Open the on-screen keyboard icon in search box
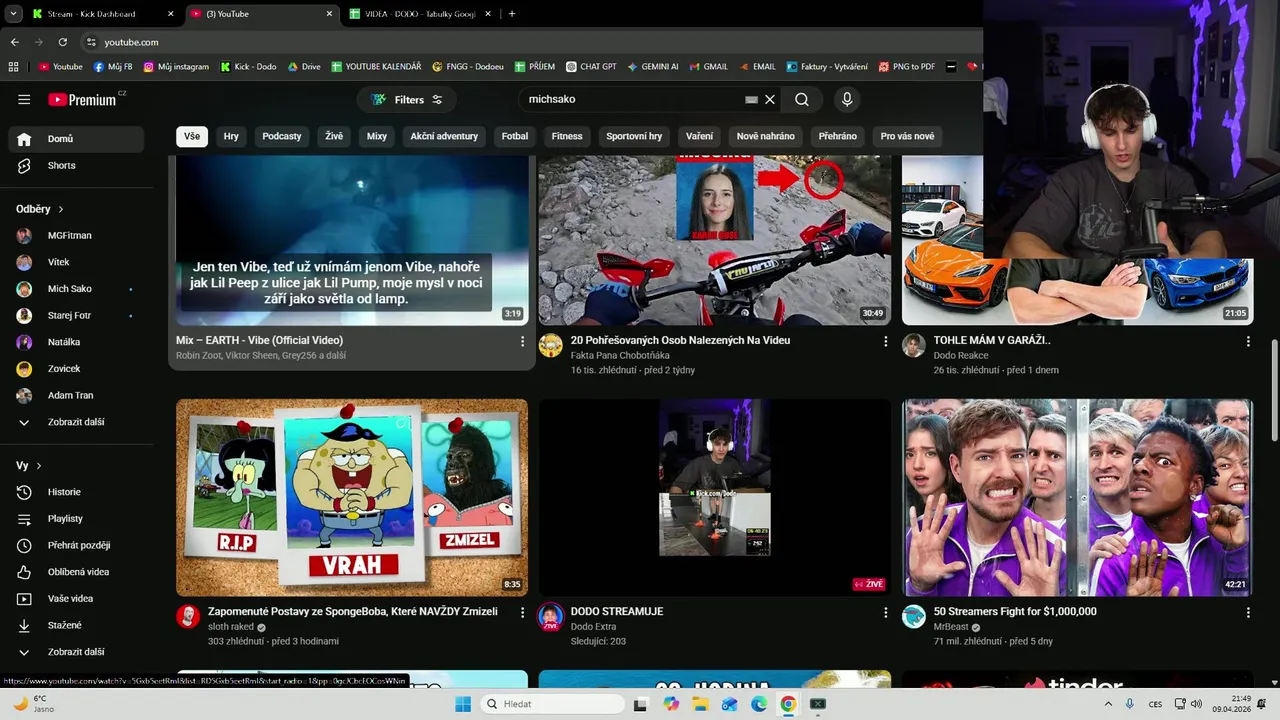Image resolution: width=1280 pixels, height=720 pixels. pyautogui.click(x=752, y=99)
